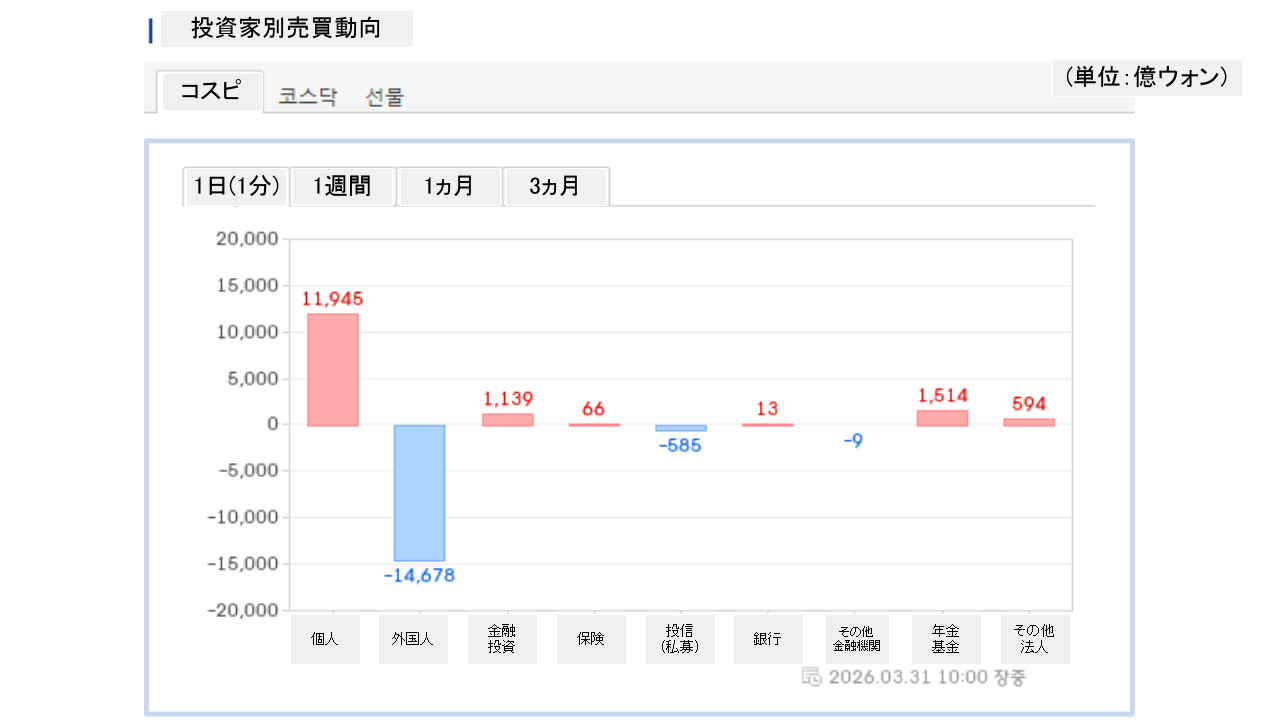Click the 個人 category label
This screenshot has width=1280, height=720.
tap(325, 639)
